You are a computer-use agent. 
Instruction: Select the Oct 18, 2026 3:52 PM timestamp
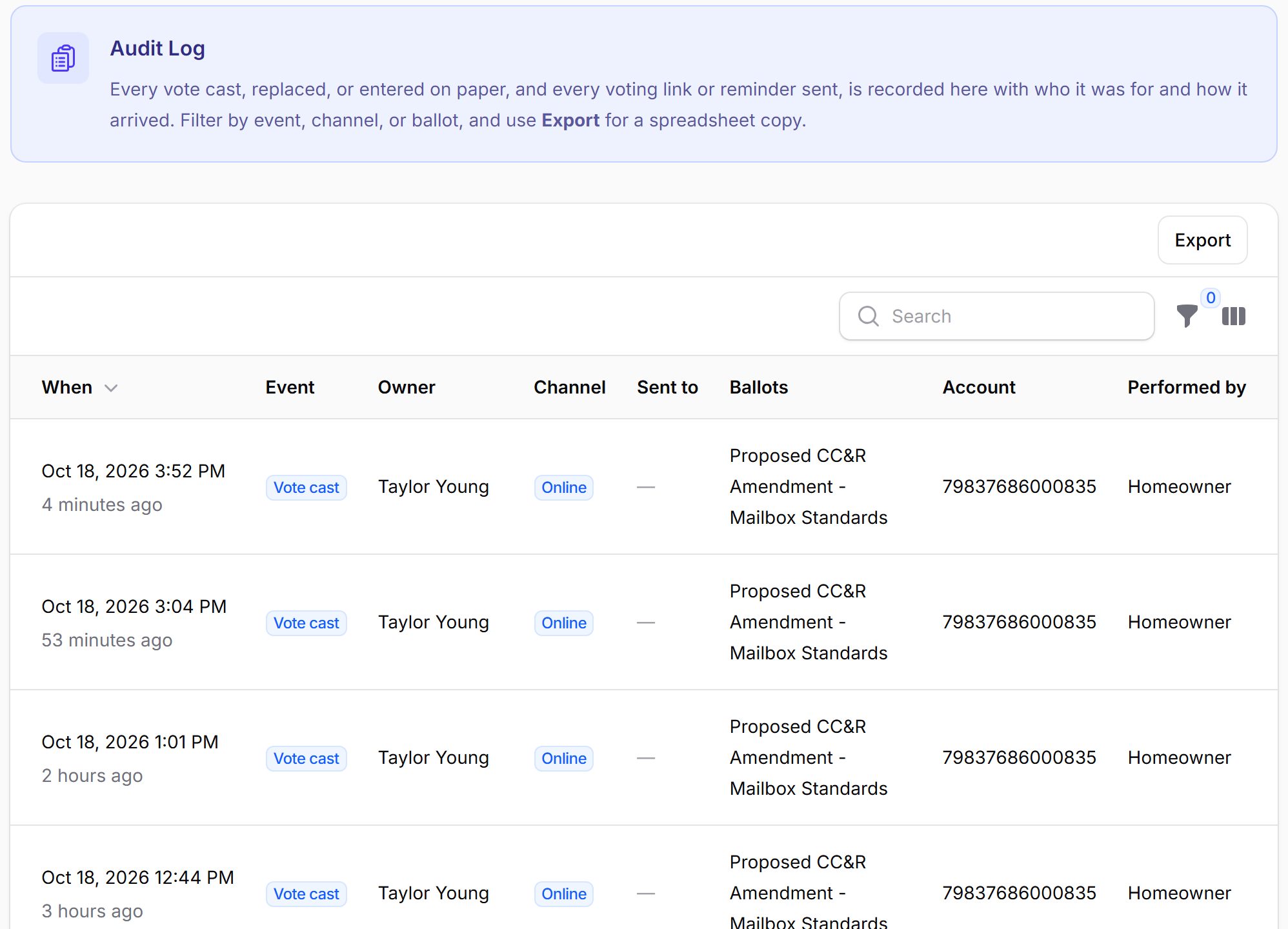(x=134, y=471)
